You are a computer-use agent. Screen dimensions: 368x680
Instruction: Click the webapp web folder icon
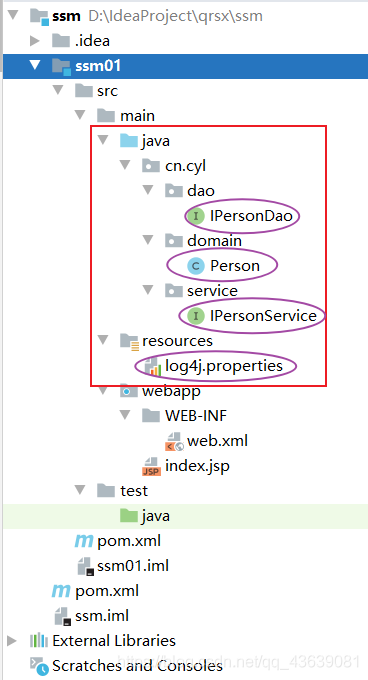click(x=128, y=390)
